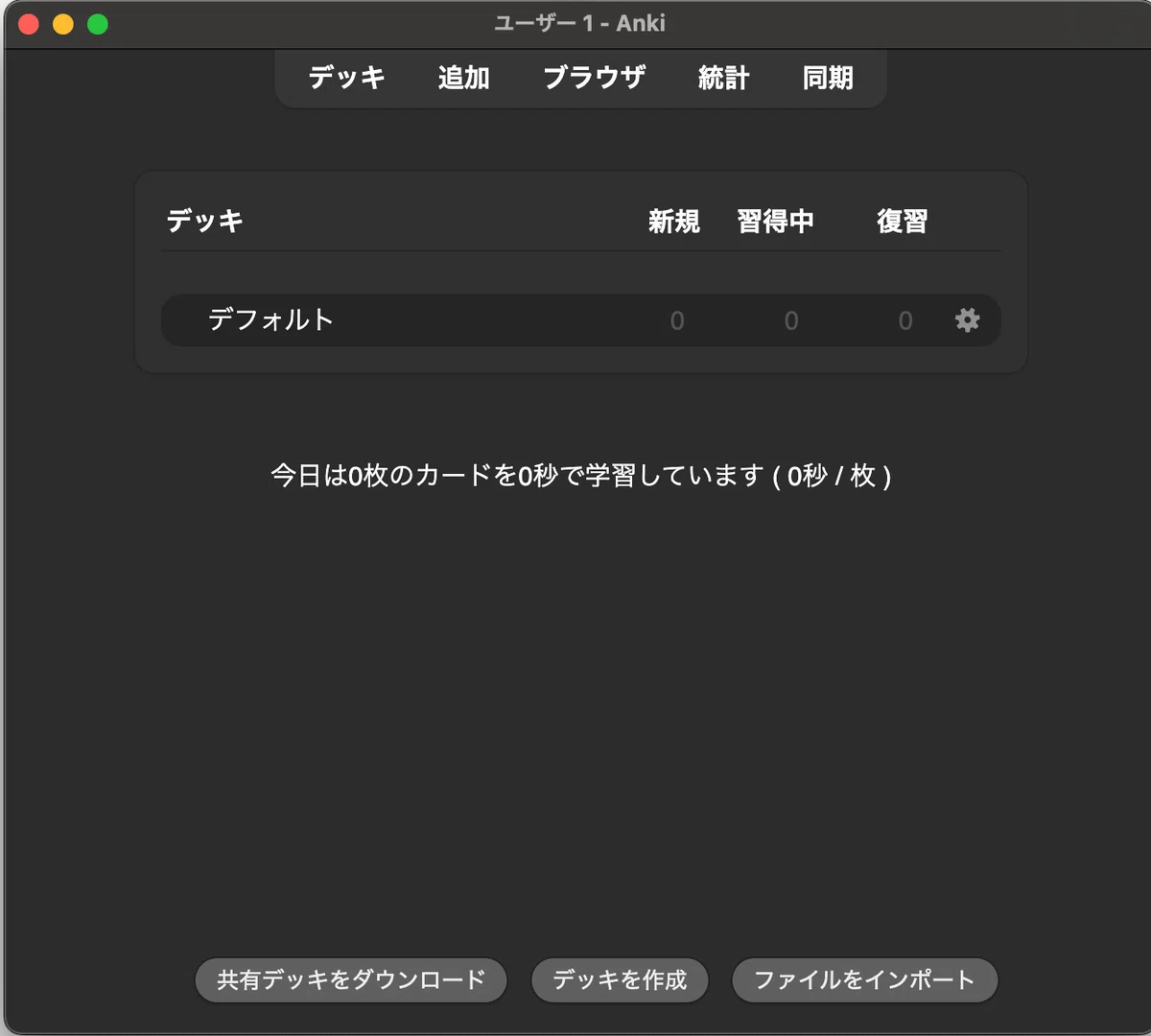Open options gear for デフォルト deck
The width and height of the screenshot is (1151, 1036).
(x=967, y=320)
